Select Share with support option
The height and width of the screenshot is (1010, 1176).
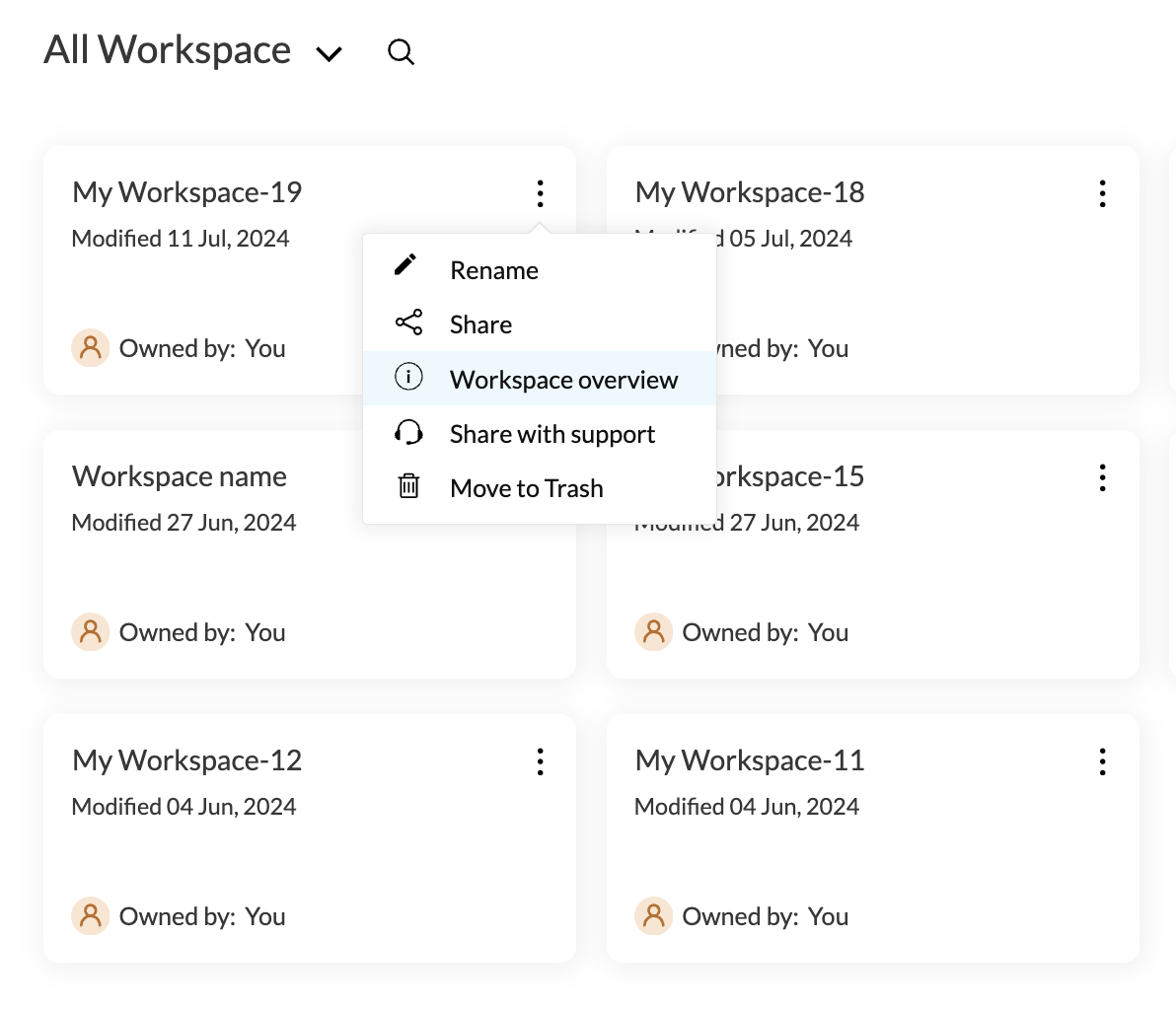(x=551, y=434)
